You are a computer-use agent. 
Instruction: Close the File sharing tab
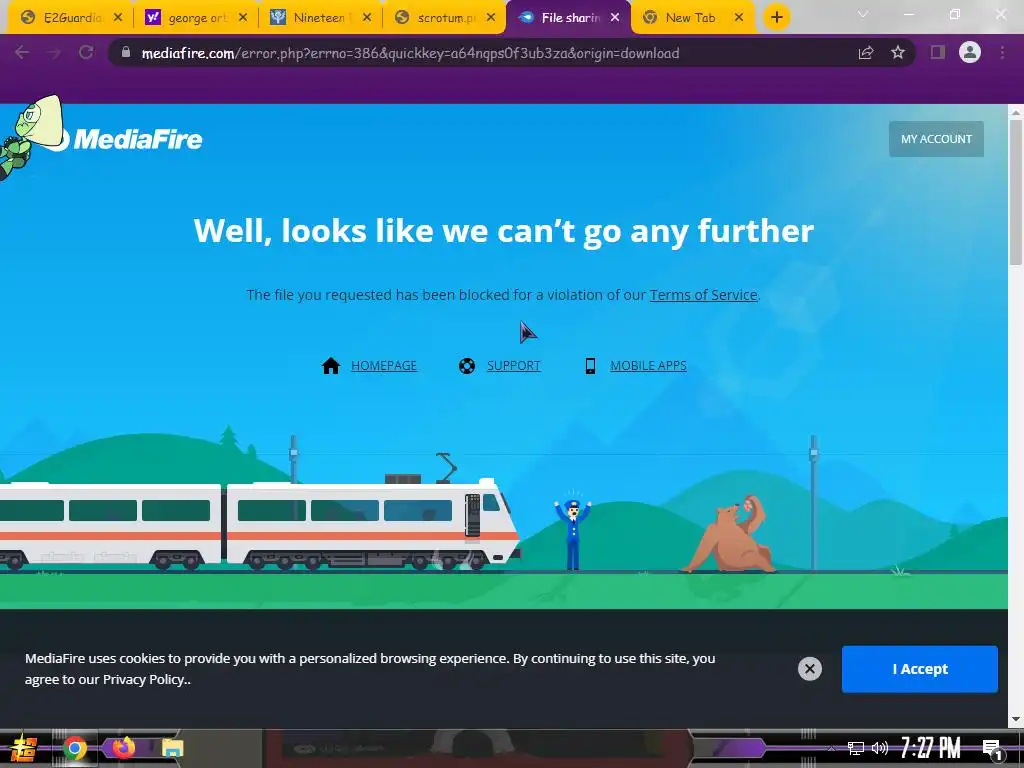pyautogui.click(x=615, y=18)
